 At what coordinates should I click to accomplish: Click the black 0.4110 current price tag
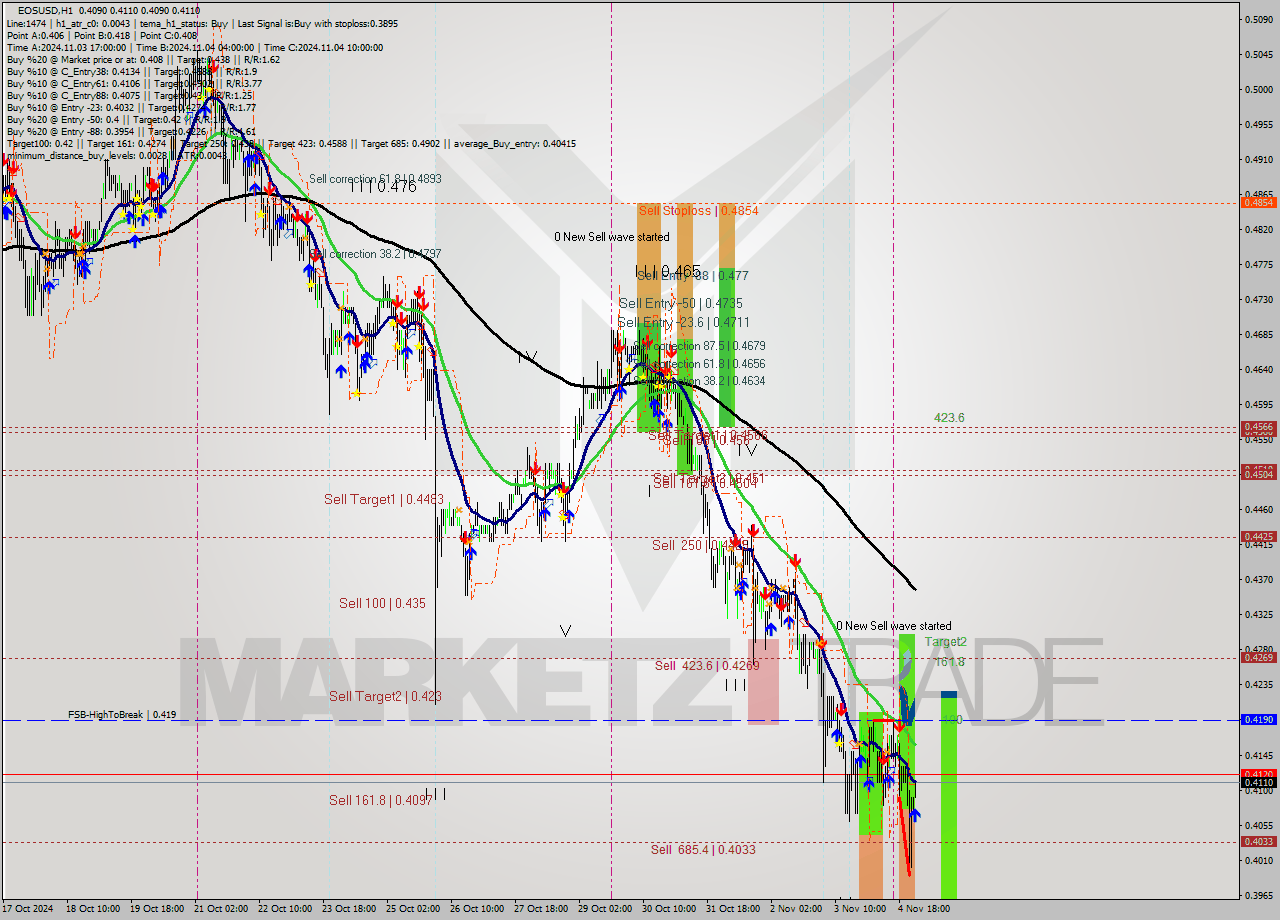point(1258,783)
